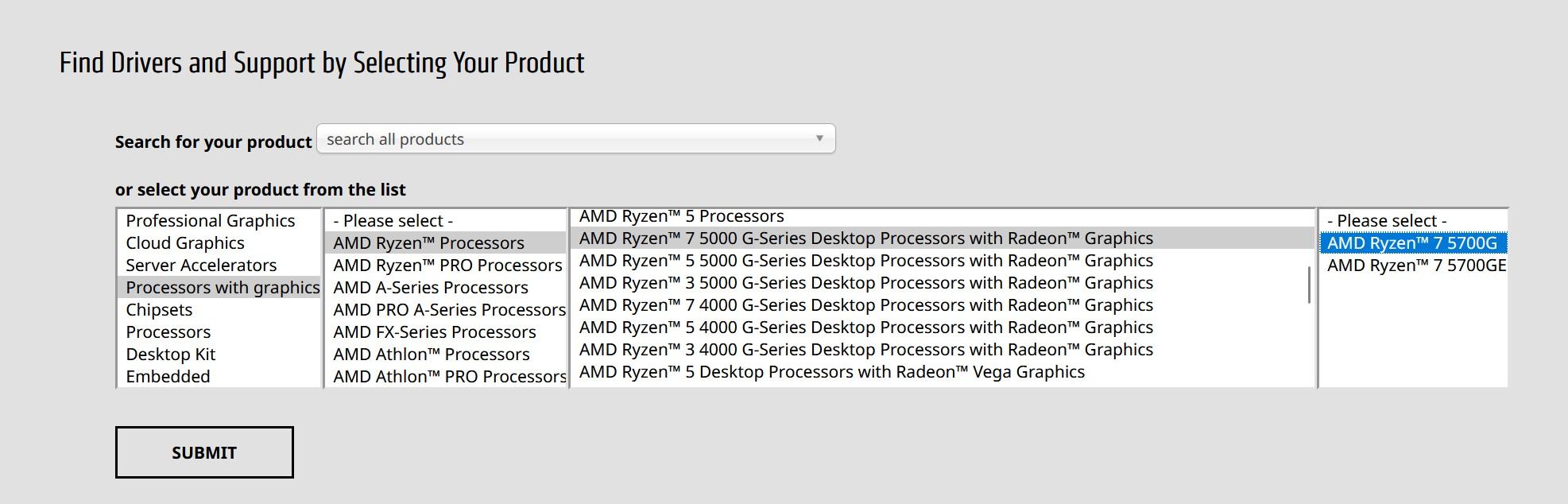Click the series list scrollbar thumb
Image resolution: width=1568 pixels, height=504 pixels.
1309,285
